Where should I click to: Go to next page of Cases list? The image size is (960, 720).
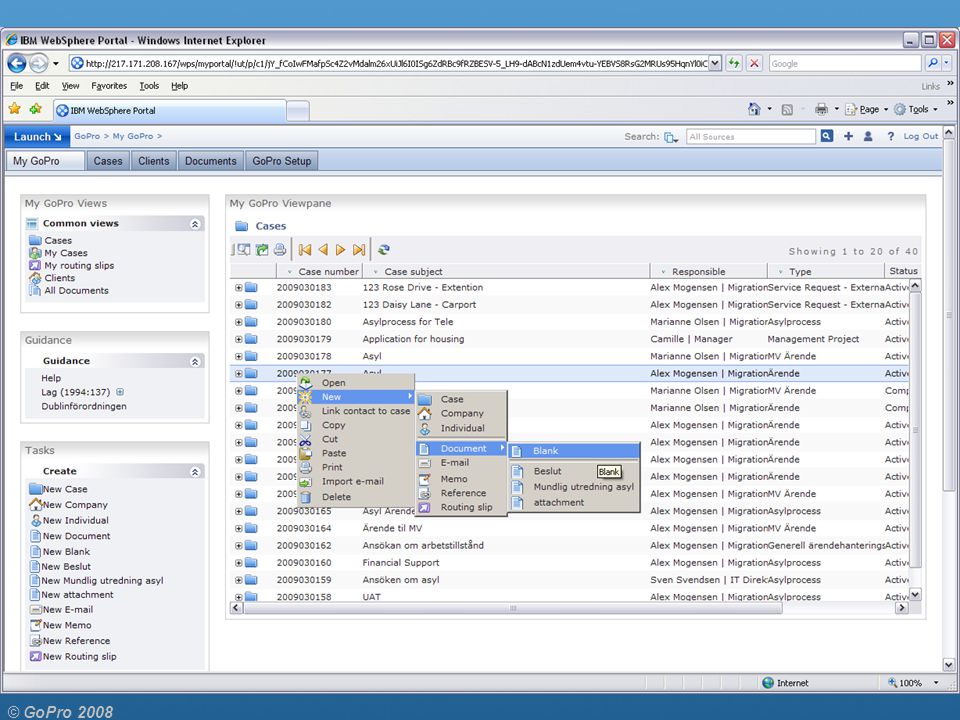point(340,249)
